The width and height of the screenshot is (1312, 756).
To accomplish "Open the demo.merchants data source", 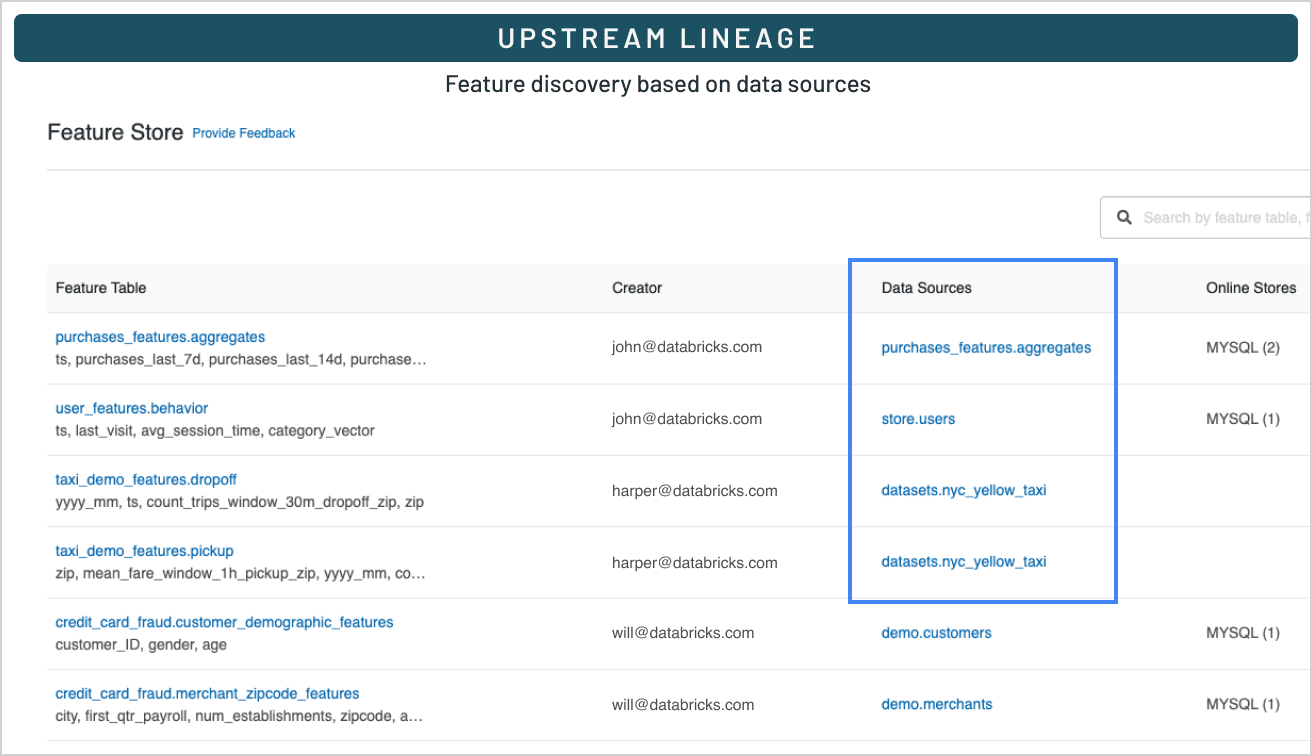I will [x=936, y=704].
